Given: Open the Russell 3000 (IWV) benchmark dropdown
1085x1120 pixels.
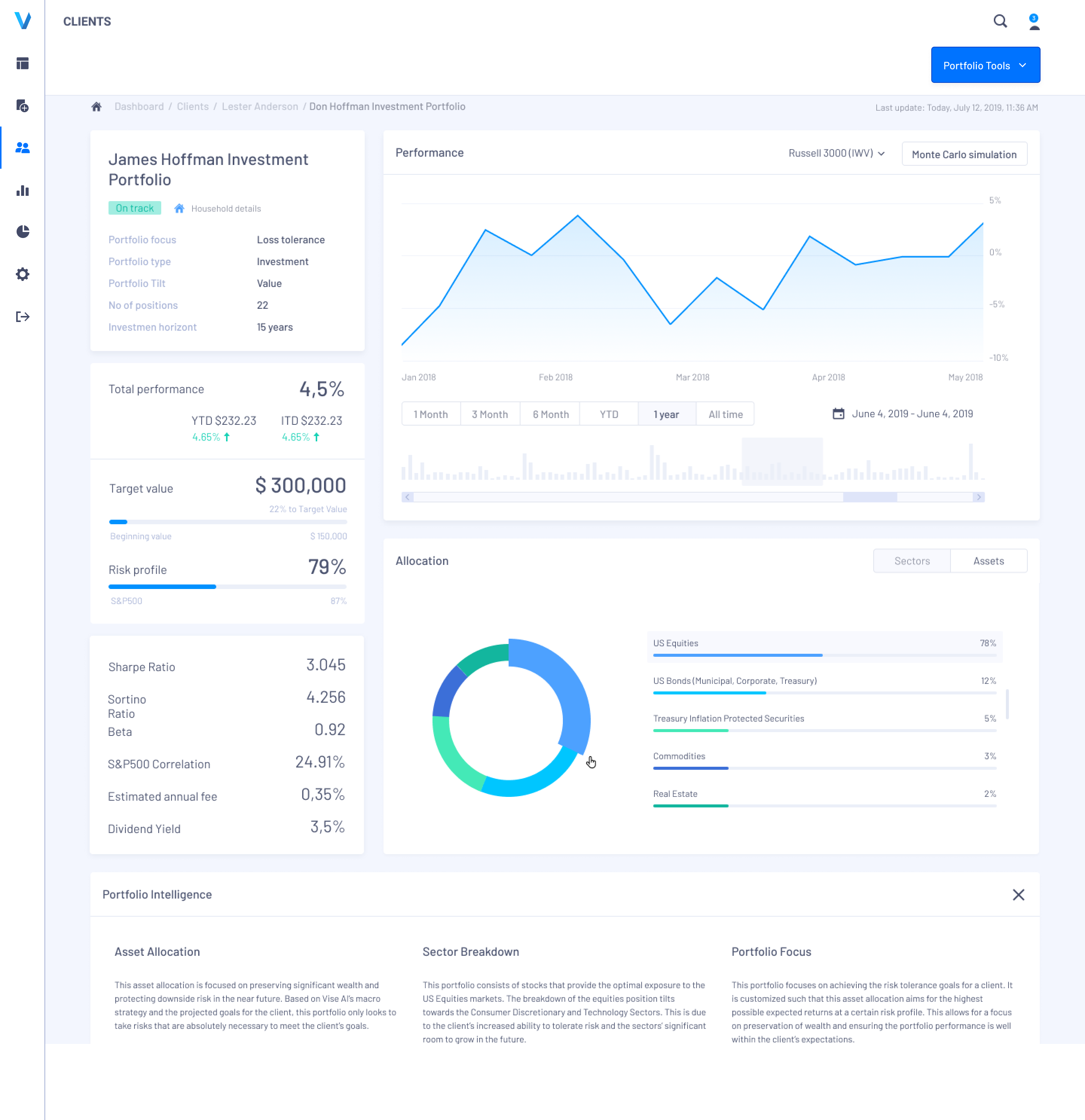Looking at the screenshot, I should (x=836, y=153).
